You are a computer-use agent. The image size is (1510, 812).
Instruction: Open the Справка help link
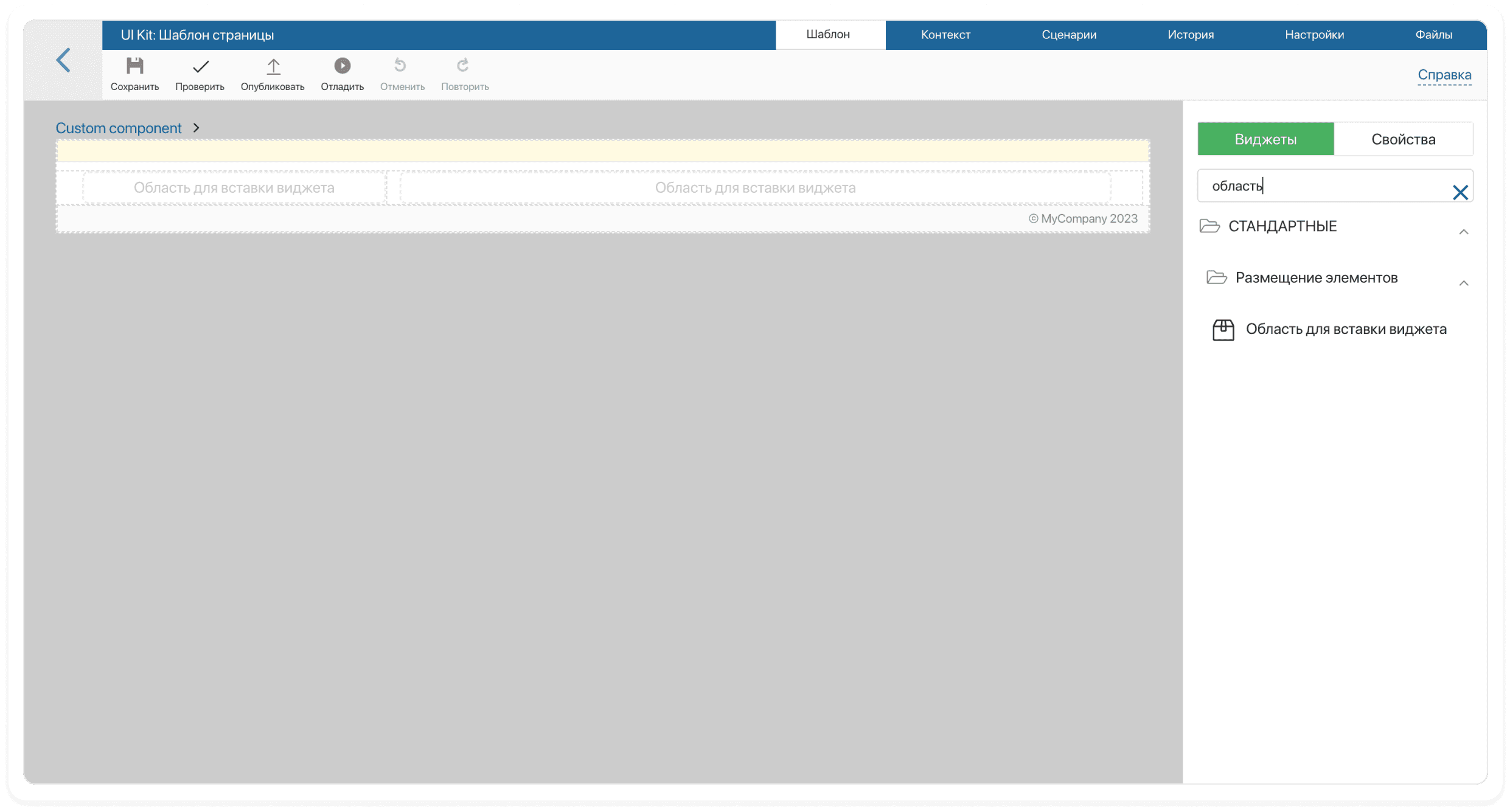point(1444,75)
